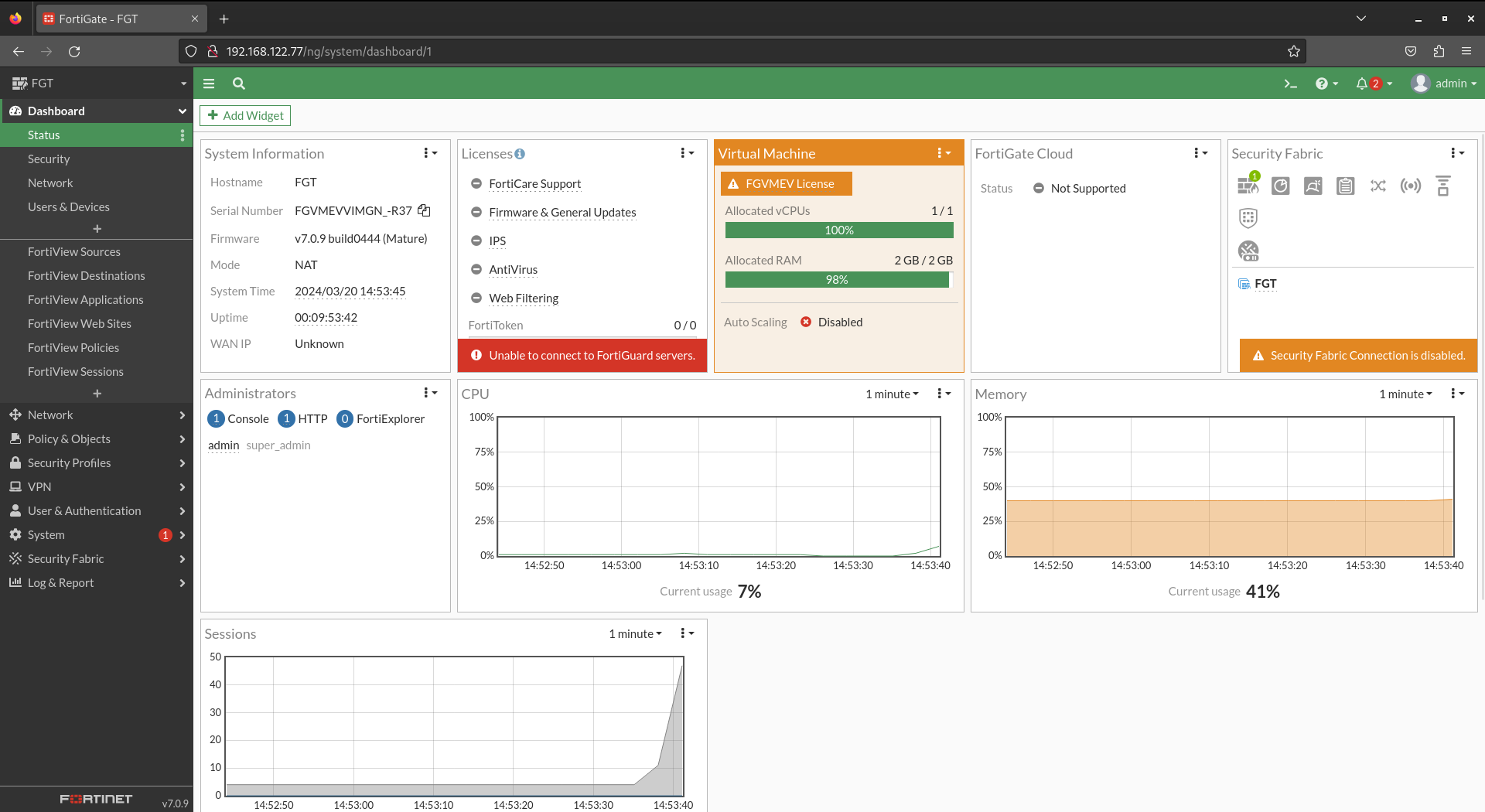The image size is (1485, 812).
Task: Click the wireless access point fabric icon
Action: 1411,186
